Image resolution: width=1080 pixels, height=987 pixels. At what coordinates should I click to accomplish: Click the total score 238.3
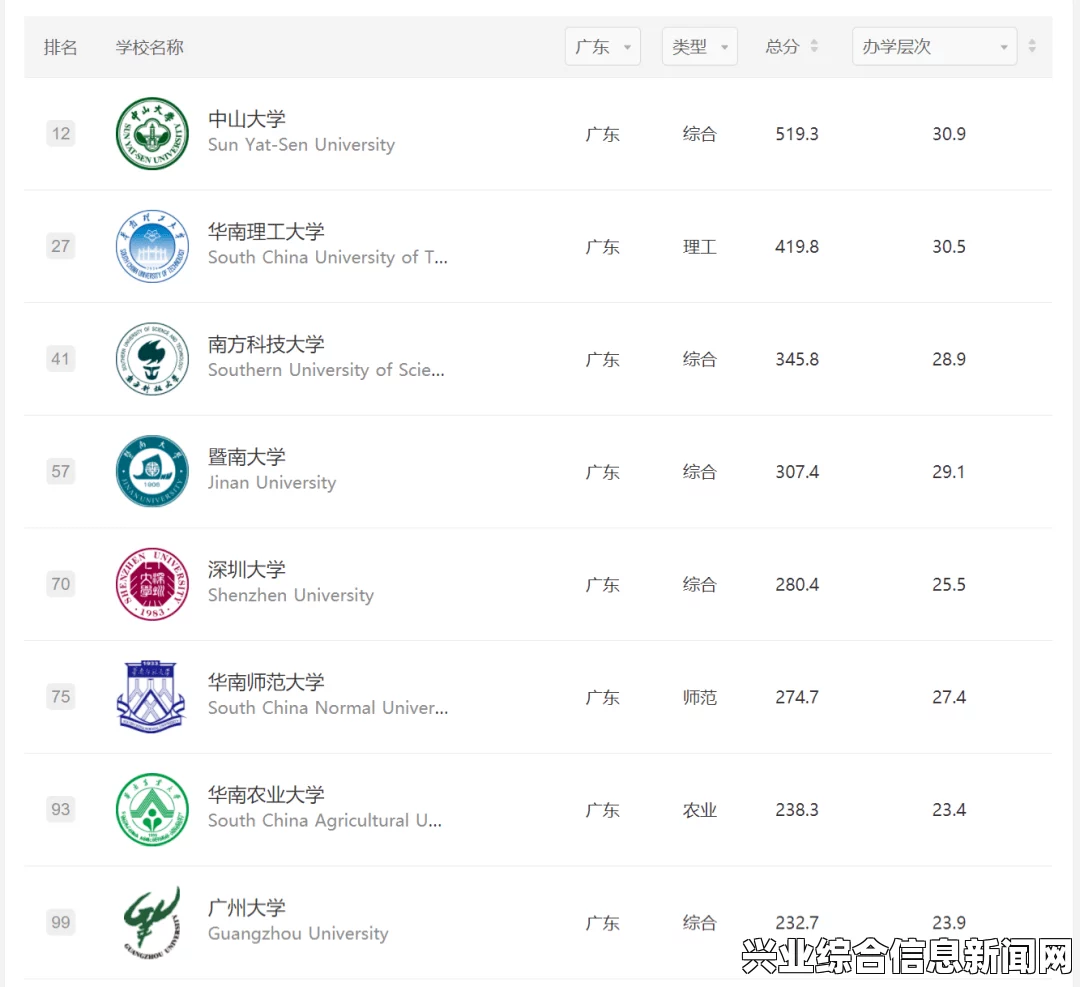[797, 809]
